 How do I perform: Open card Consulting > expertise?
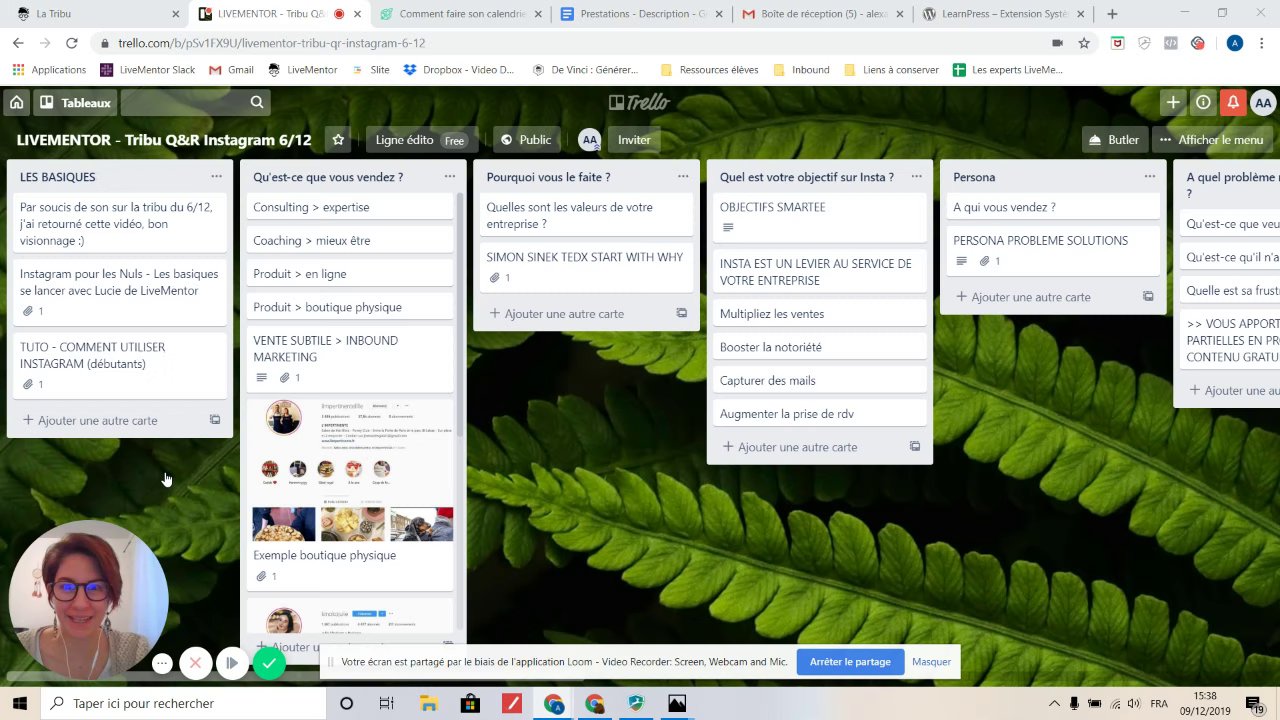click(350, 207)
